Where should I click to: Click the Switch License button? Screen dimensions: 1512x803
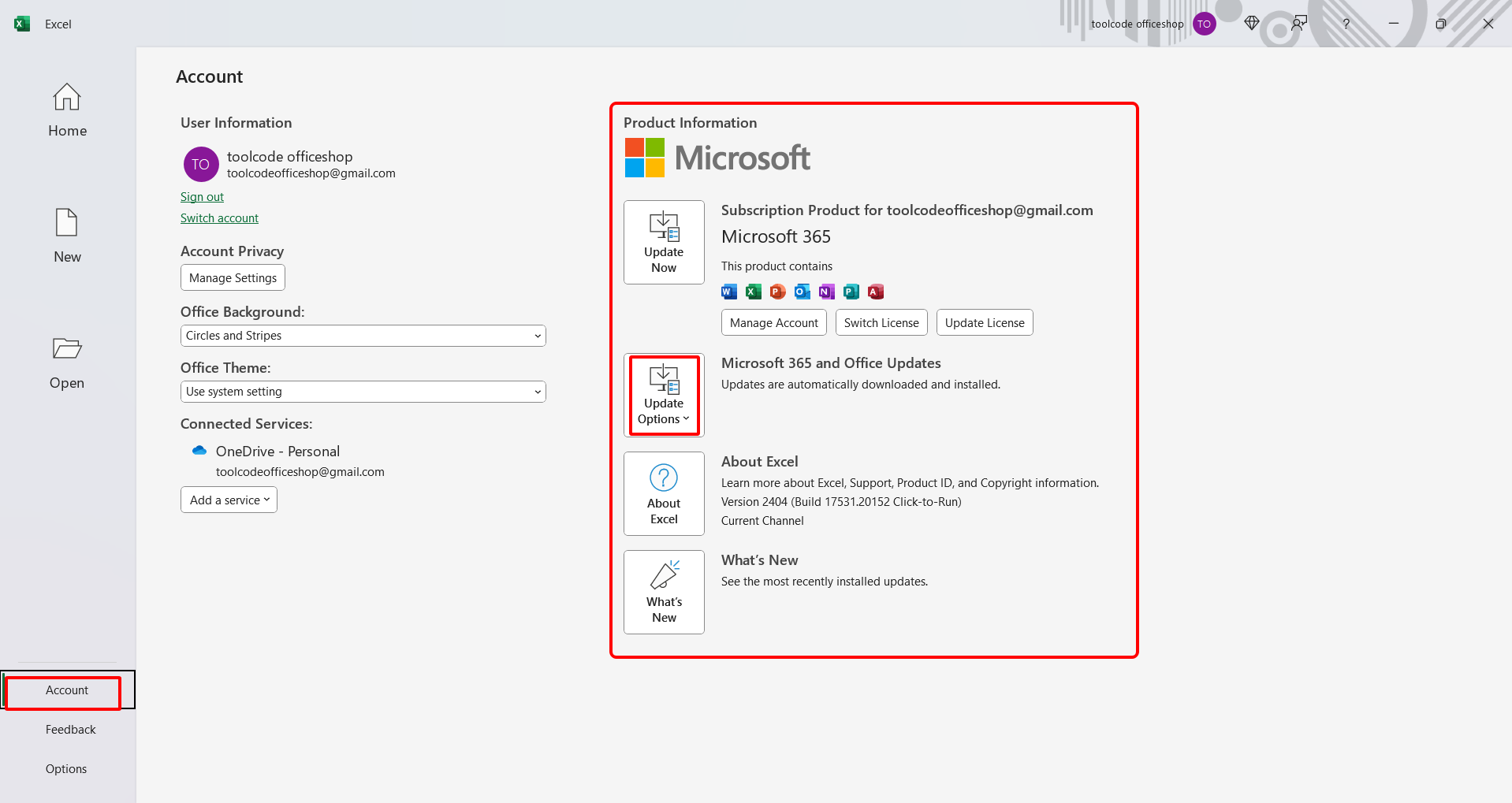pos(881,322)
